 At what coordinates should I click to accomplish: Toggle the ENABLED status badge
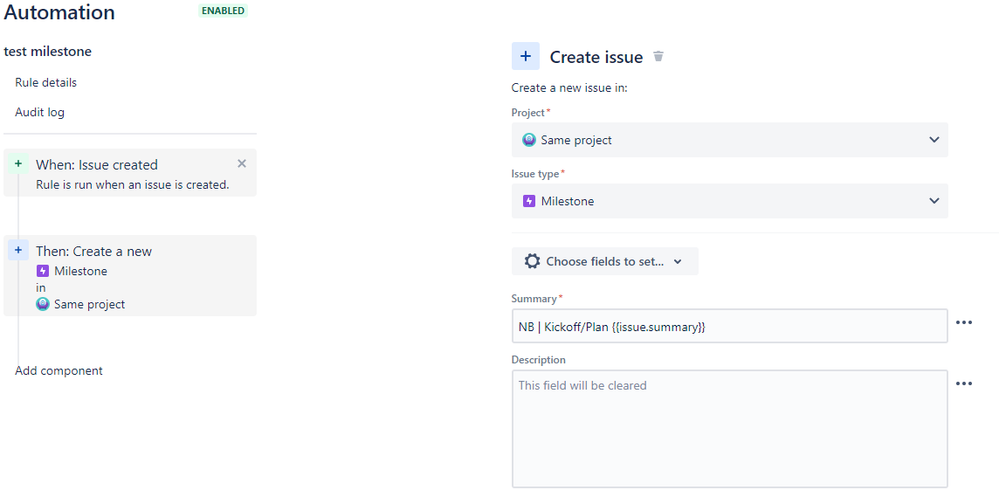click(222, 11)
